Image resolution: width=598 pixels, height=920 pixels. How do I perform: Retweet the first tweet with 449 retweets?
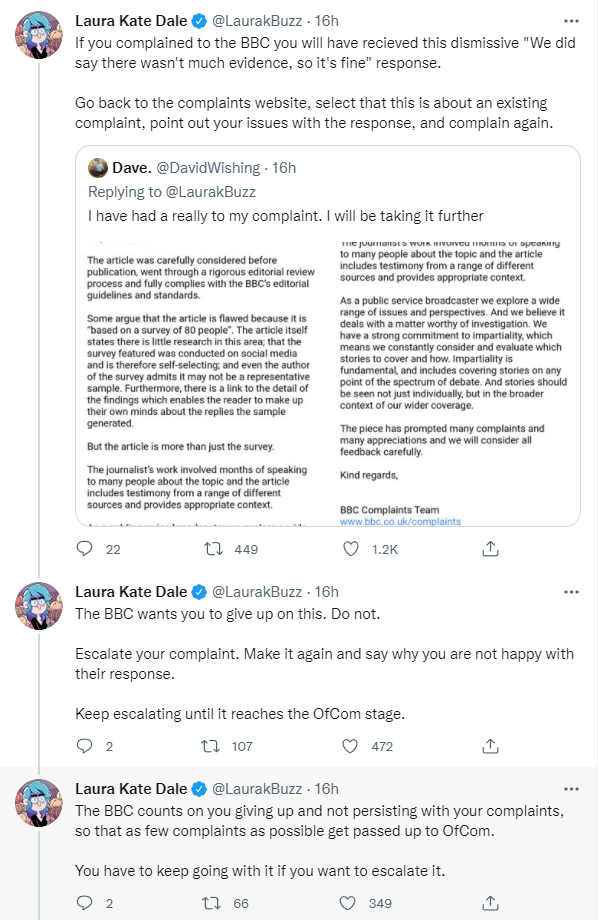pos(213,549)
